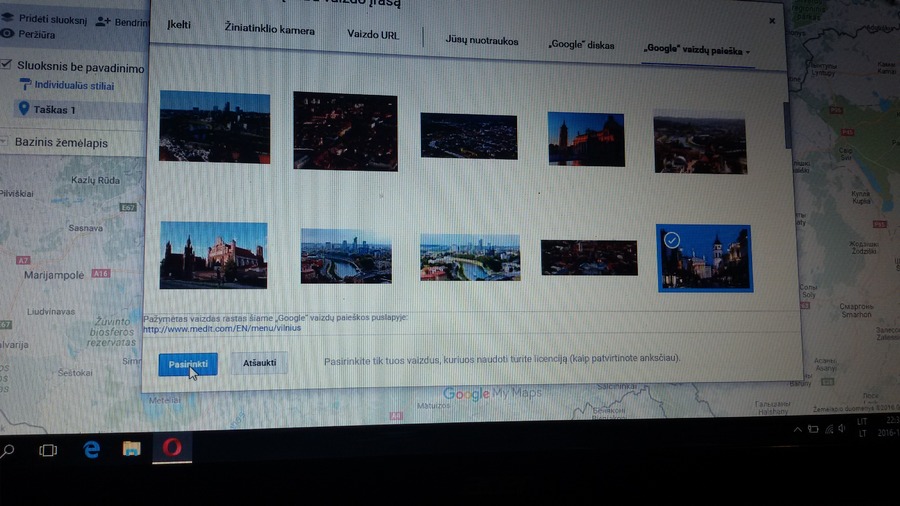The width and height of the screenshot is (900, 506).
Task: Select the dark old town rooftops thumbnail in first row
Action: tap(345, 131)
